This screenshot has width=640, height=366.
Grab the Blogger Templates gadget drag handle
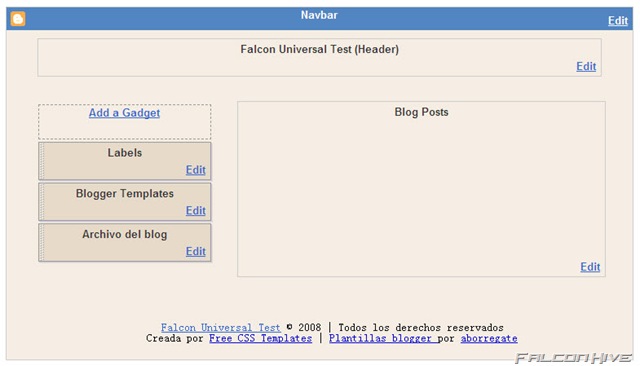tap(42, 202)
